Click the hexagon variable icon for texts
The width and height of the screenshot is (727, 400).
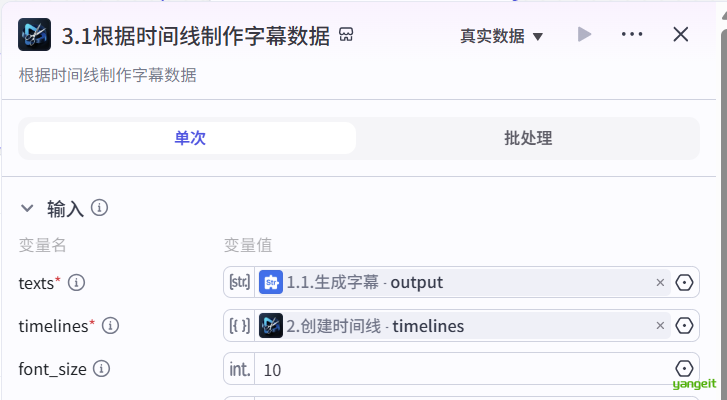pos(685,283)
